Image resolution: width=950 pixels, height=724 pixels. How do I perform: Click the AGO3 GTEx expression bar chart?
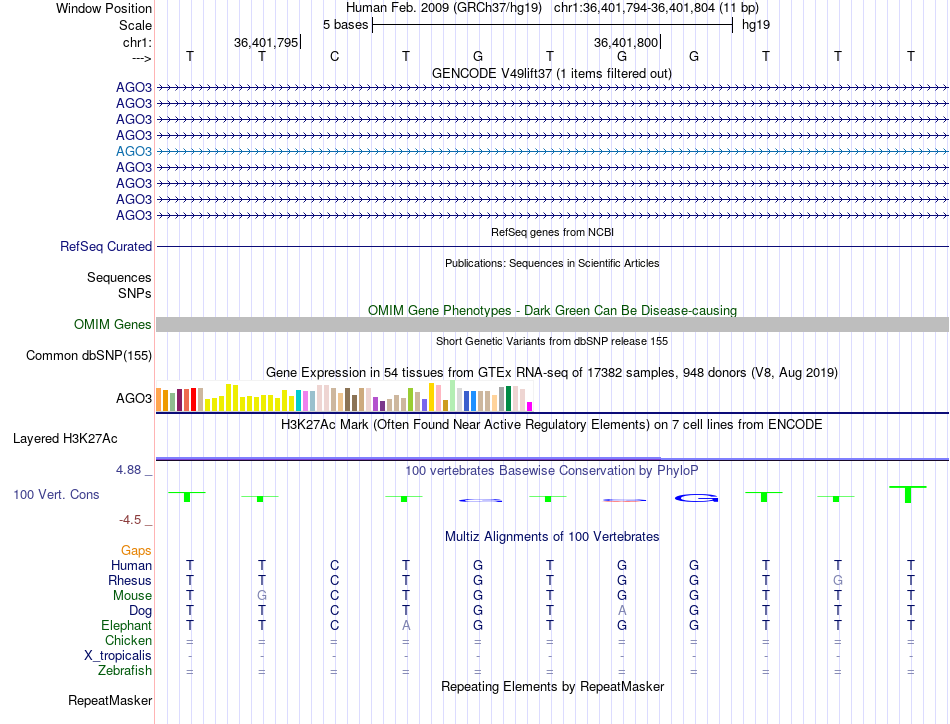[x=344, y=397]
